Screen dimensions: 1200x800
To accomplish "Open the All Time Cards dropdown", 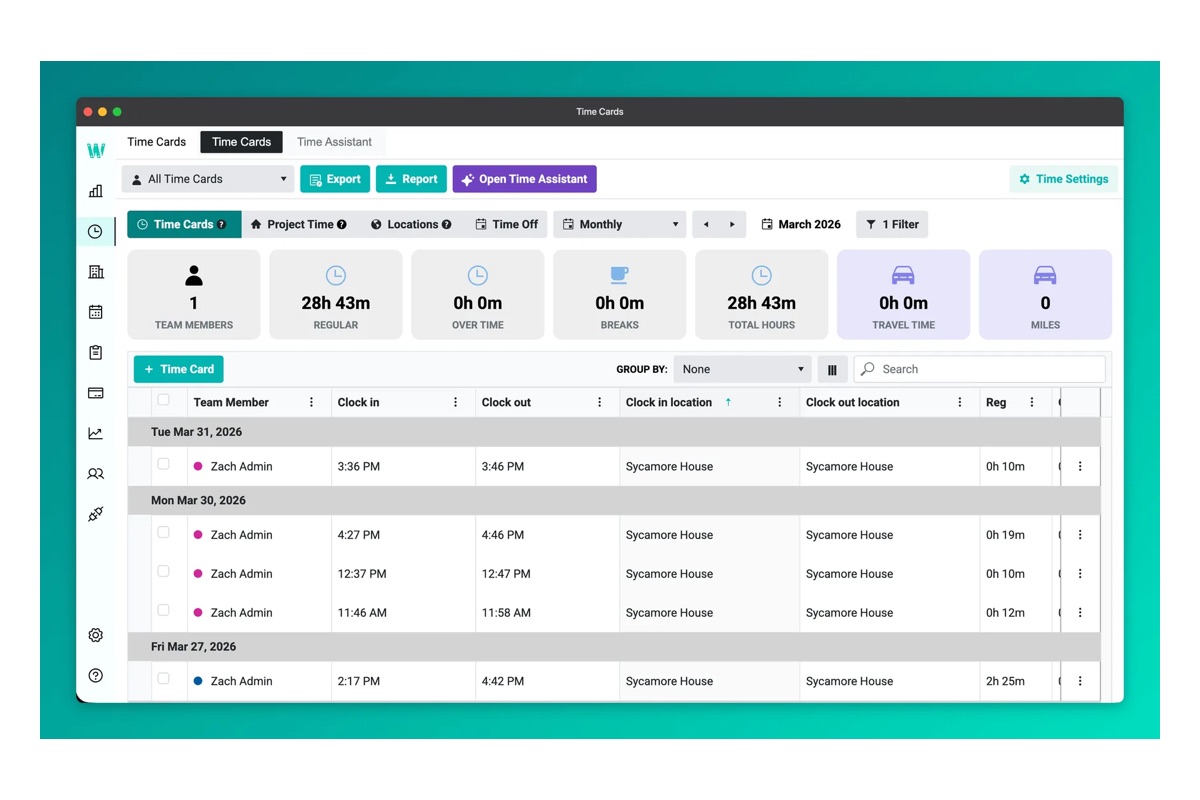I will point(208,179).
